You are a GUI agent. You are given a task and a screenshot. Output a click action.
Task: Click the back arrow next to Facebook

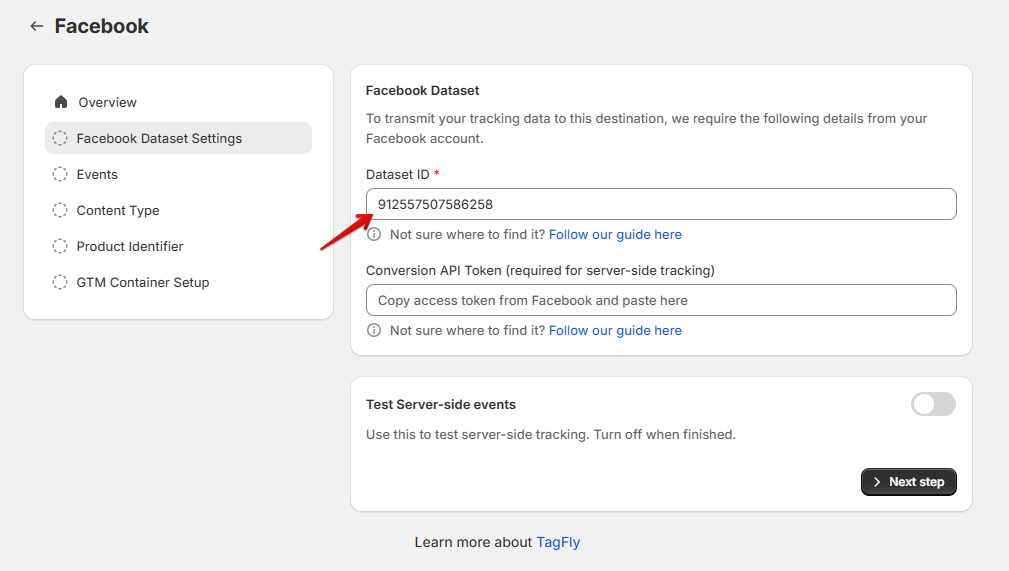point(37,27)
